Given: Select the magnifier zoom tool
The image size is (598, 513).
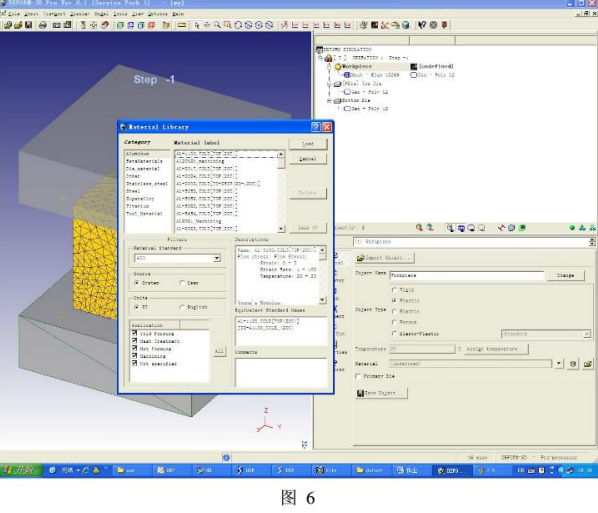Looking at the screenshot, I should pyautogui.click(x=217, y=25).
